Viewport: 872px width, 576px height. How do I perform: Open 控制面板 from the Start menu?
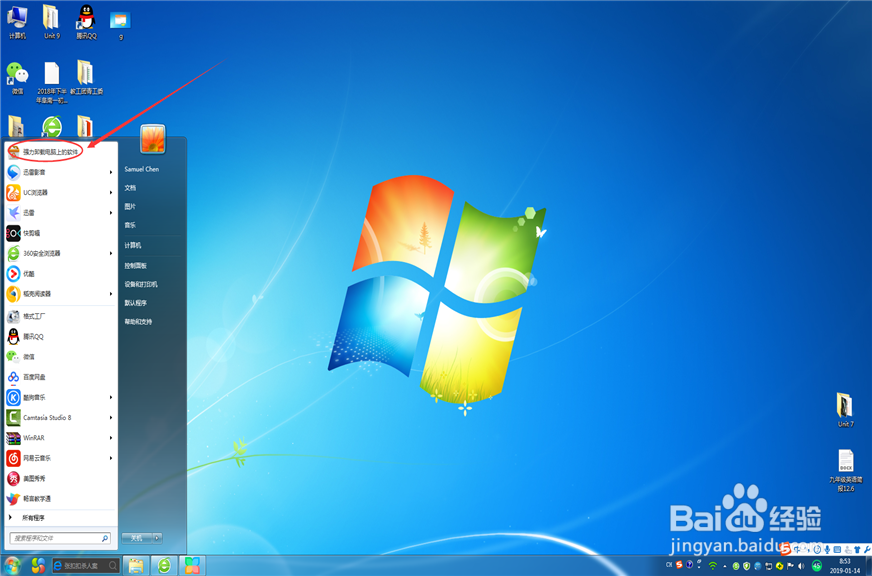pyautogui.click(x=136, y=266)
